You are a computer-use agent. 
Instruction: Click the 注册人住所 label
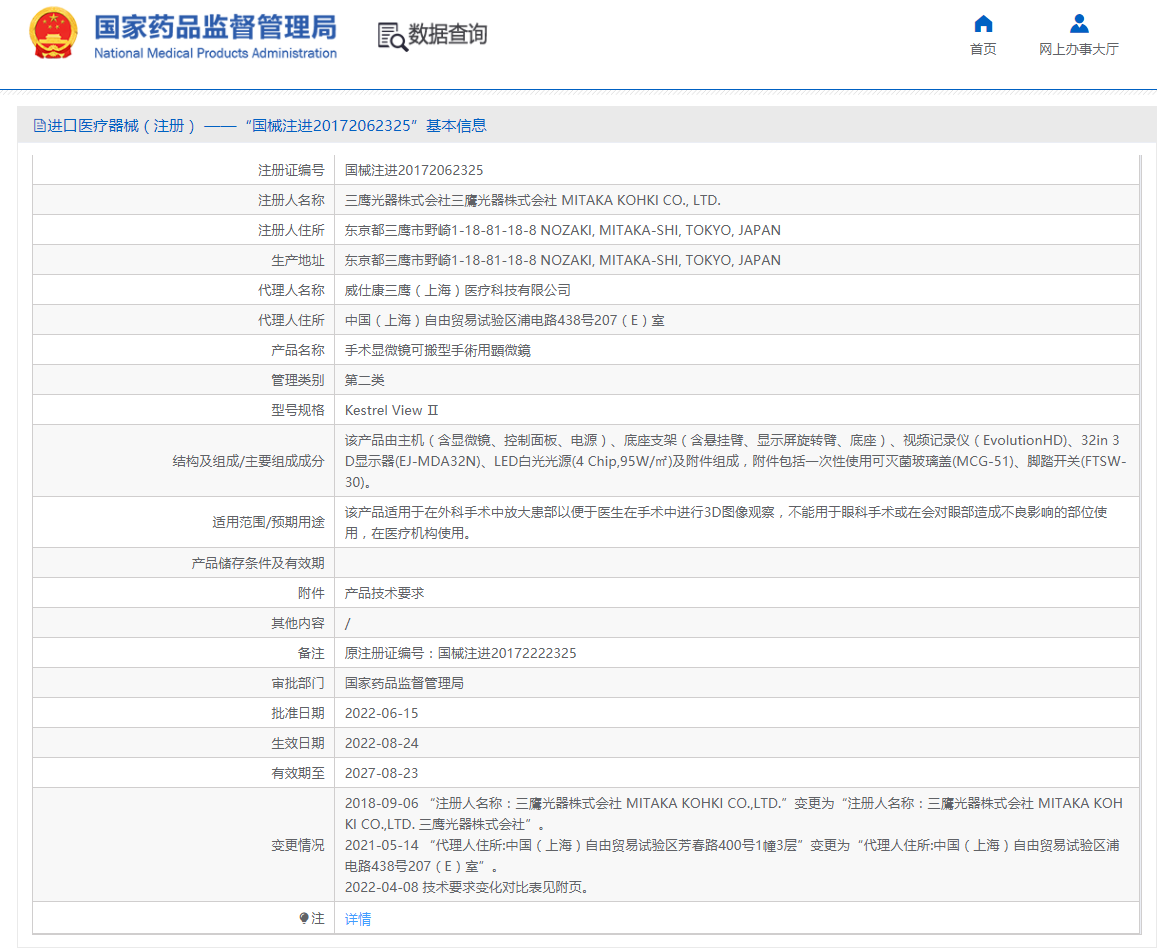tap(291, 230)
